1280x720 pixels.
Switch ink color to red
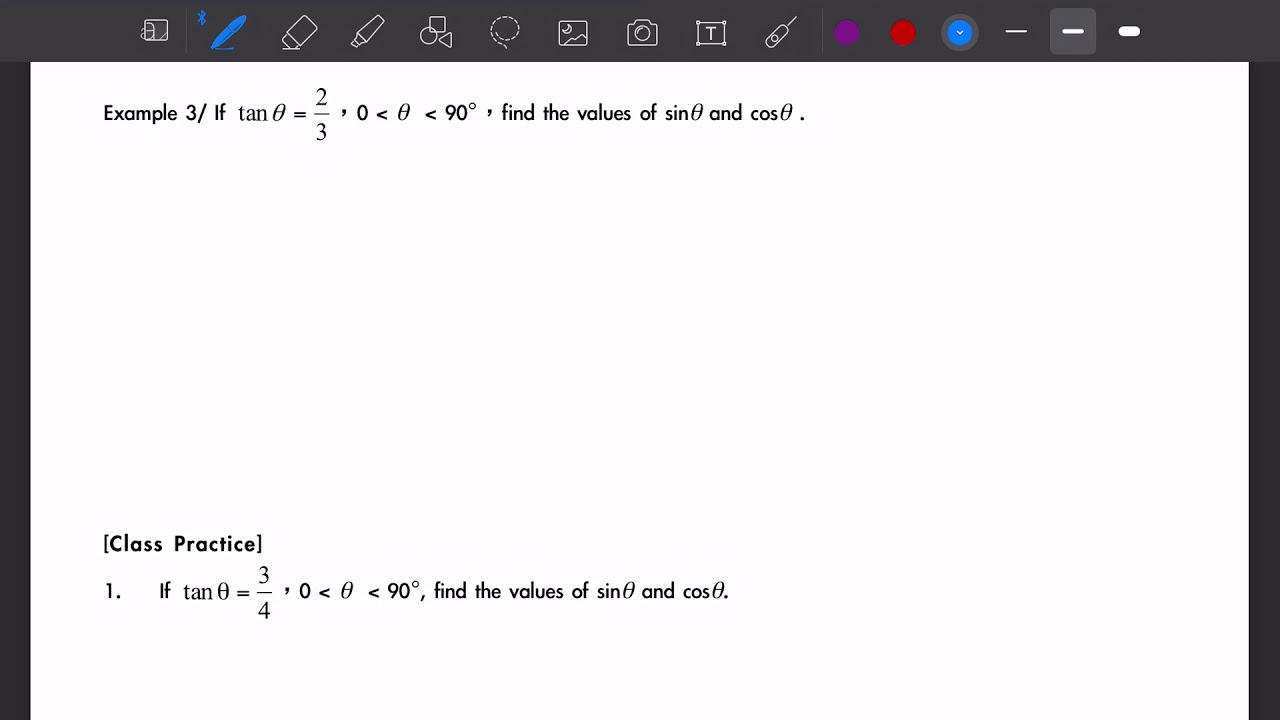(x=903, y=32)
